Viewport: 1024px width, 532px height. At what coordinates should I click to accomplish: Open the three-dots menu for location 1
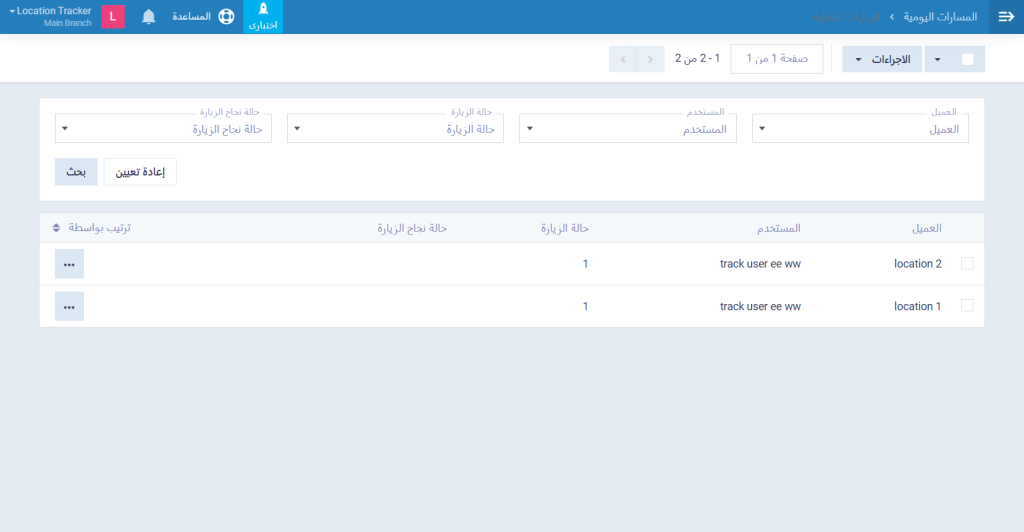[69, 306]
